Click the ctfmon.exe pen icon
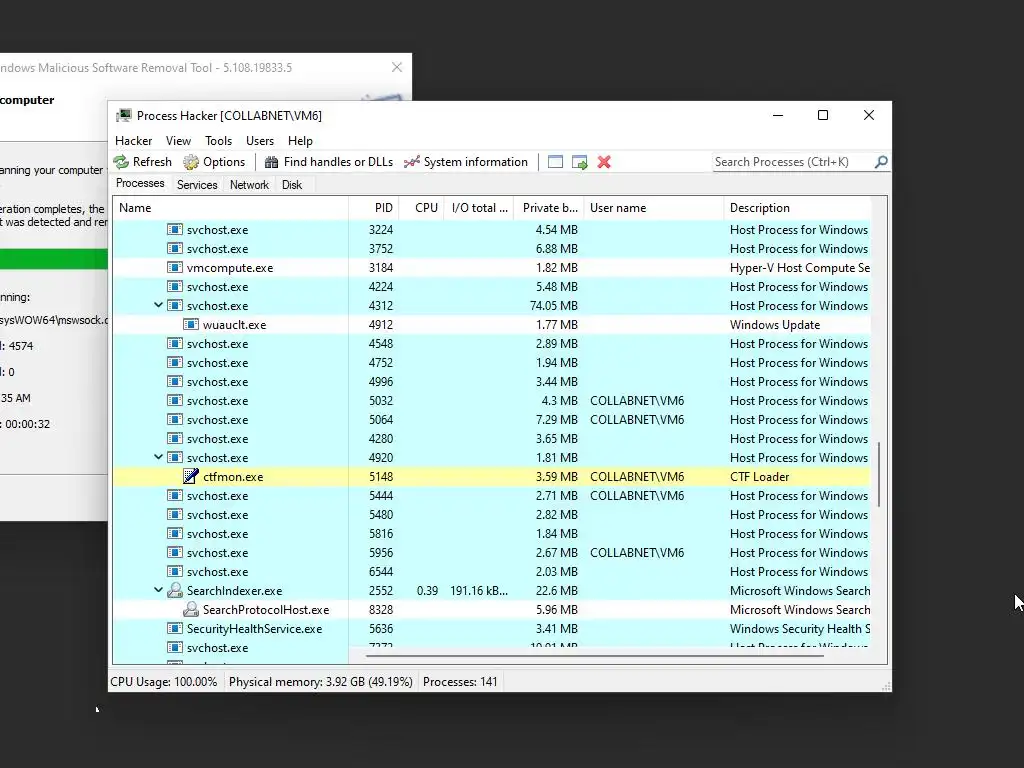This screenshot has width=1024, height=768. click(x=191, y=476)
